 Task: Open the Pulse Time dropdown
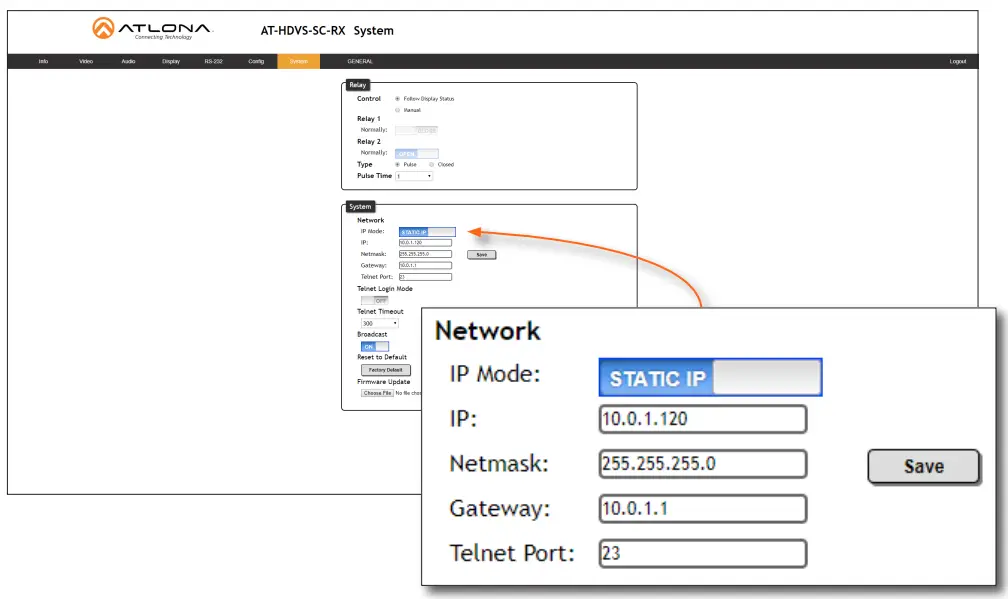(x=414, y=176)
